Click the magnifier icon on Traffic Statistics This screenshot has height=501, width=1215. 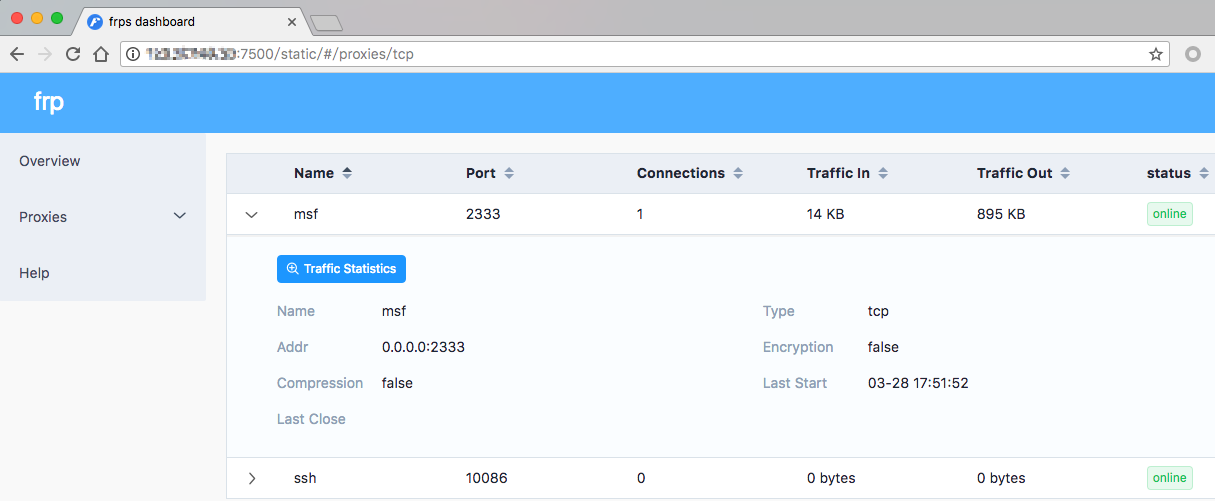pos(293,269)
